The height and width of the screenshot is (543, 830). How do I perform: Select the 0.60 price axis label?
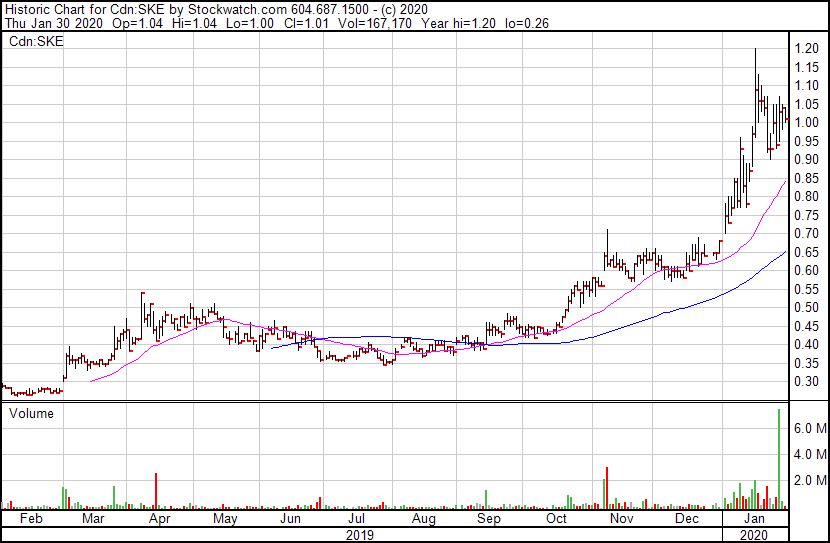click(807, 270)
